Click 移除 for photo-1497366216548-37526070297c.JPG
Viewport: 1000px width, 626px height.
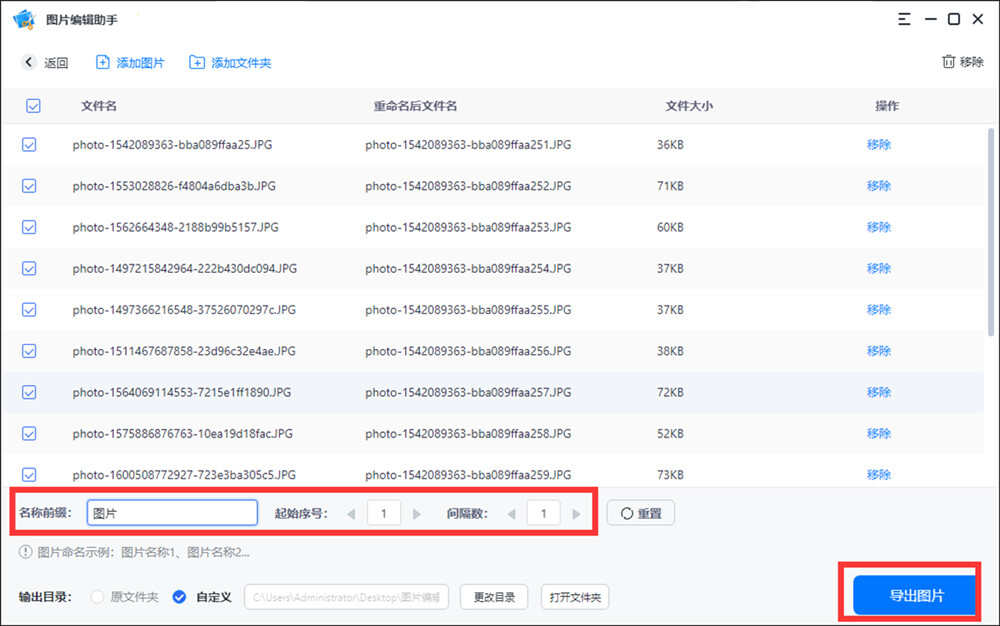click(878, 310)
